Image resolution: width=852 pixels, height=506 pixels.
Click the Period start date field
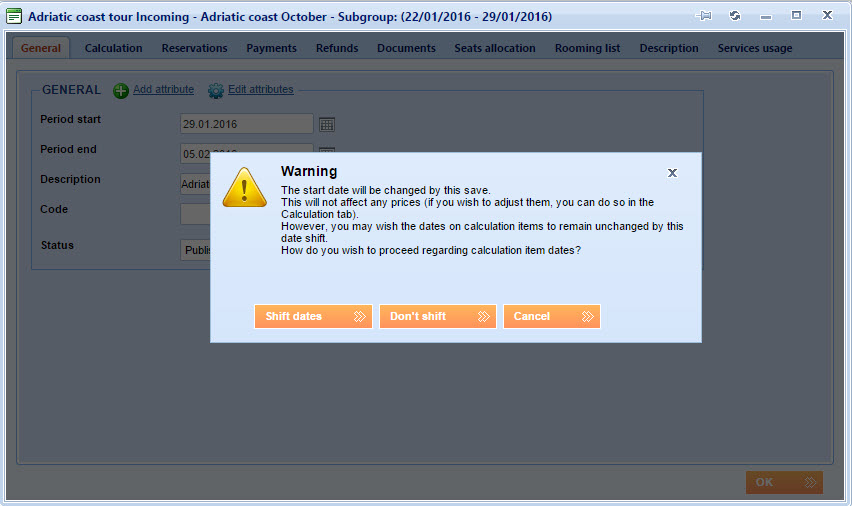coord(247,124)
